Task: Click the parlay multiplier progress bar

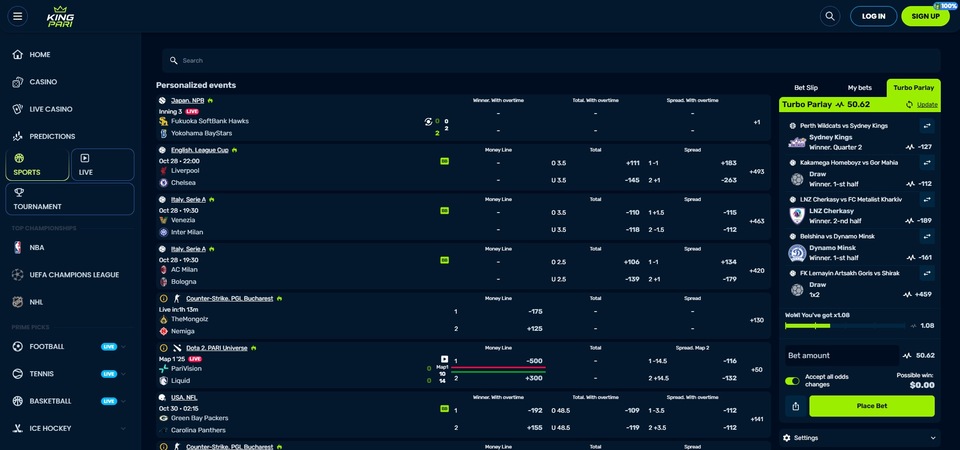Action: [845, 326]
